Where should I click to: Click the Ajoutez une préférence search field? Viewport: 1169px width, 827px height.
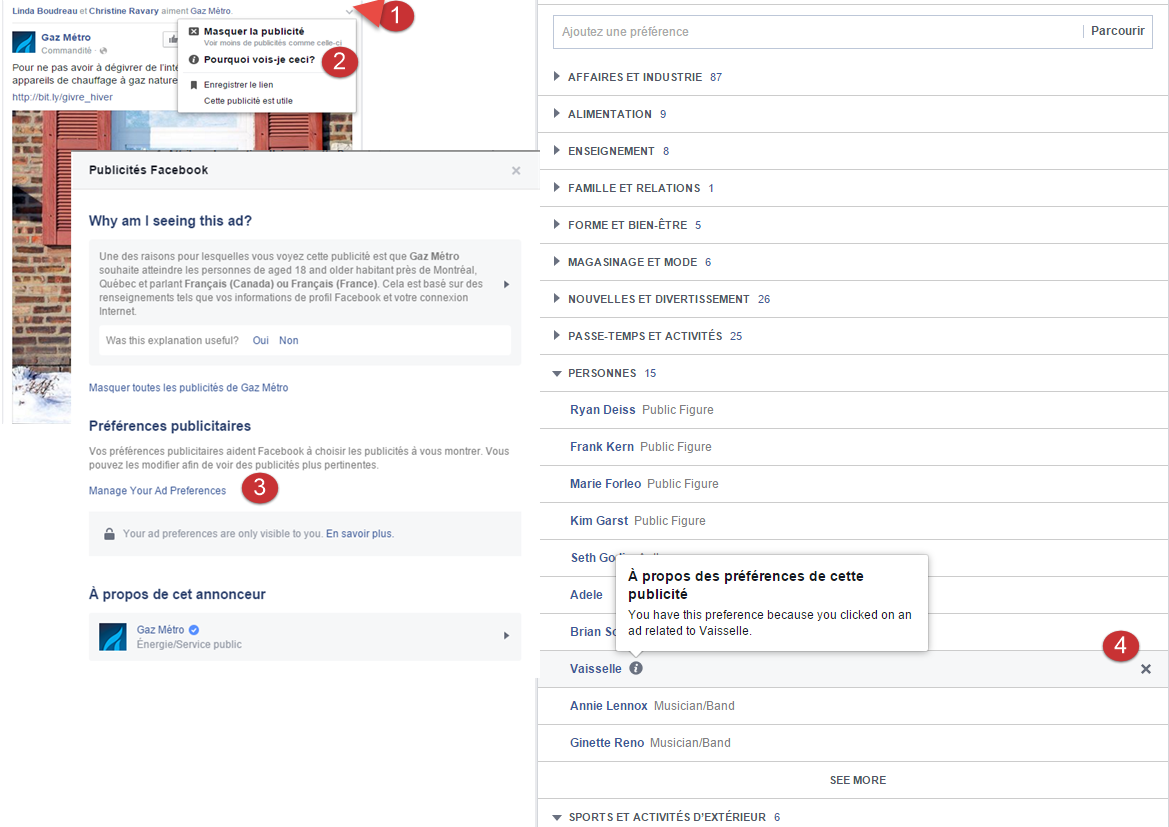[x=815, y=32]
